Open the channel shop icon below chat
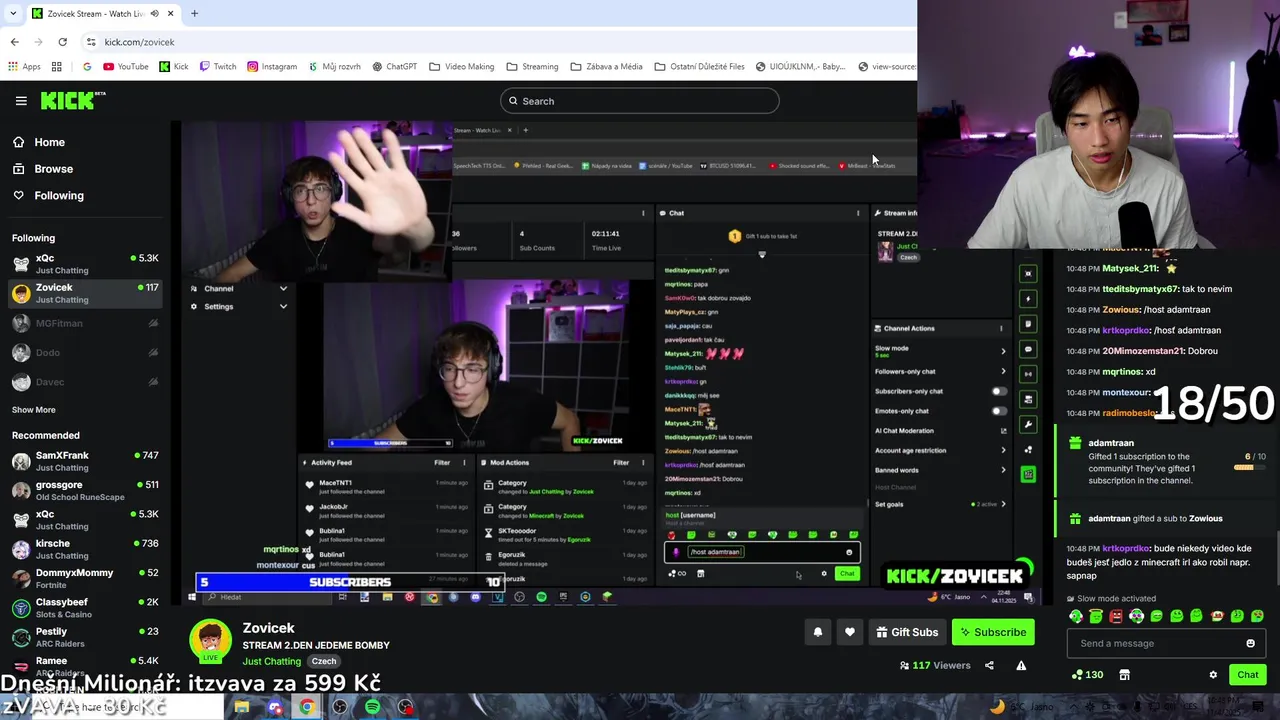 pos(1124,675)
